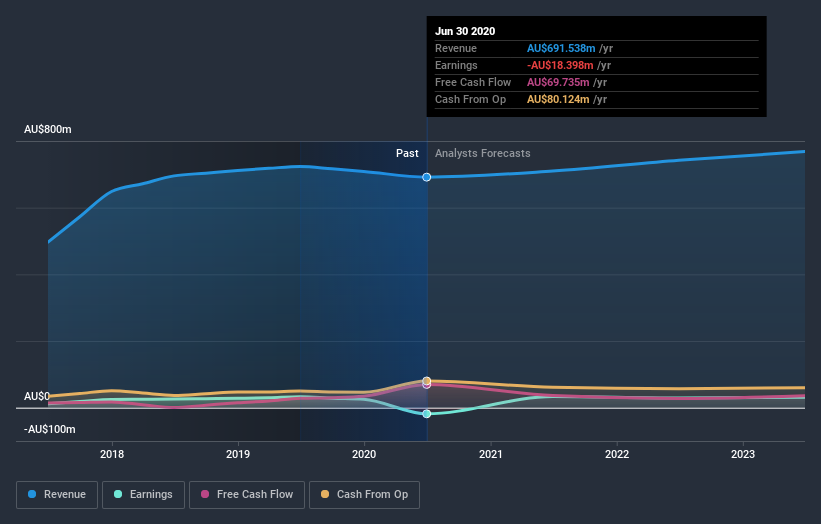Click the Past section label
This screenshot has width=821, height=524.
407,153
